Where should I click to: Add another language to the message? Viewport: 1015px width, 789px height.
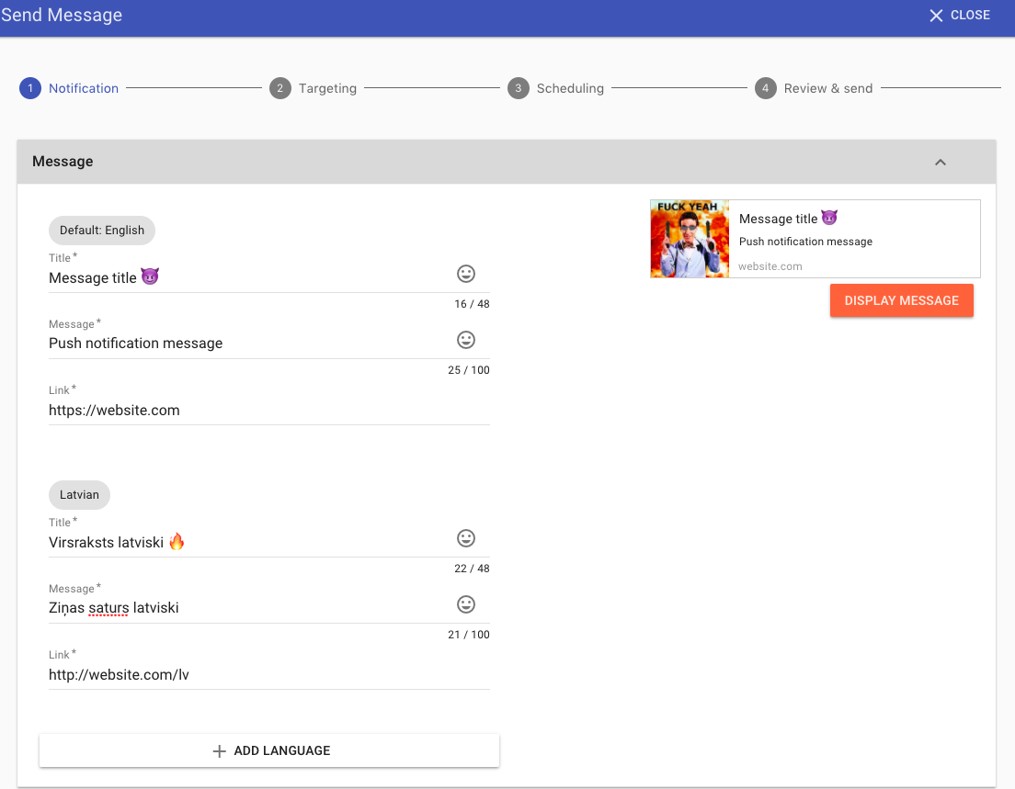[x=269, y=751]
